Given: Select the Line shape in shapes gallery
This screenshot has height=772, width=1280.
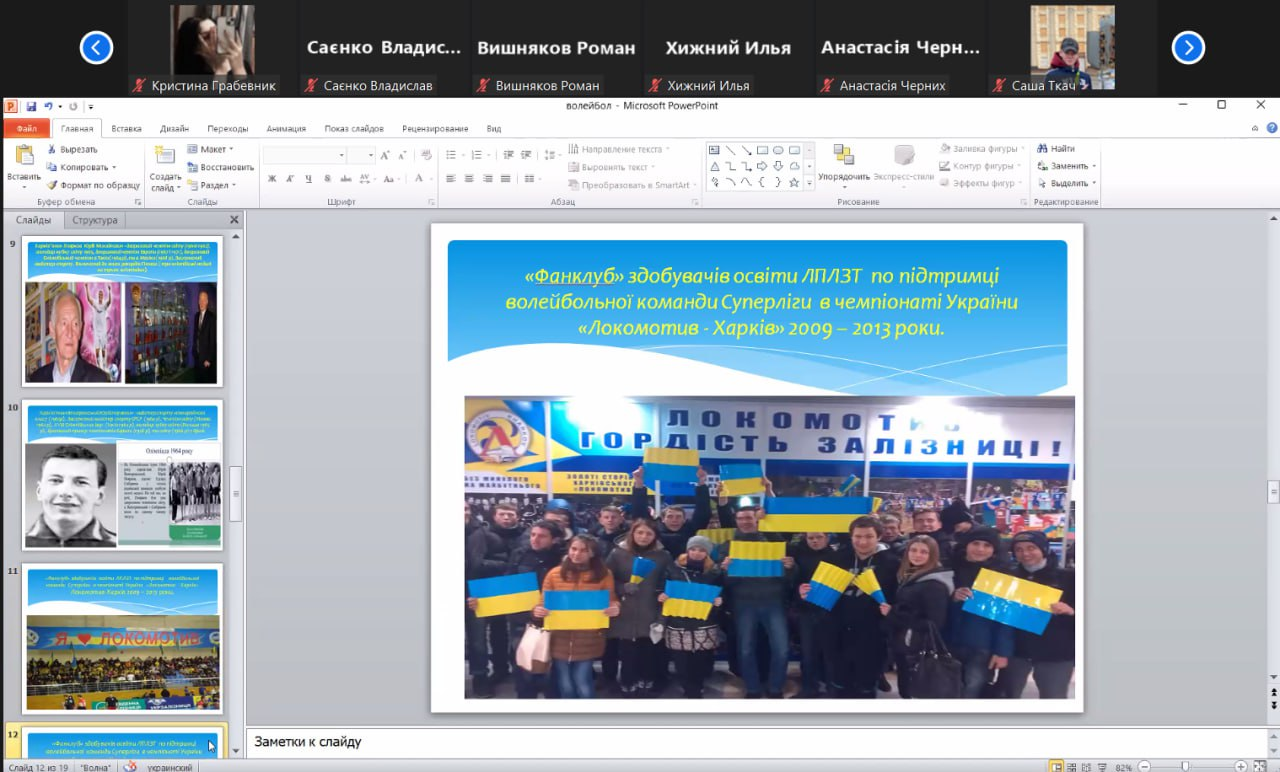Looking at the screenshot, I should click(730, 150).
